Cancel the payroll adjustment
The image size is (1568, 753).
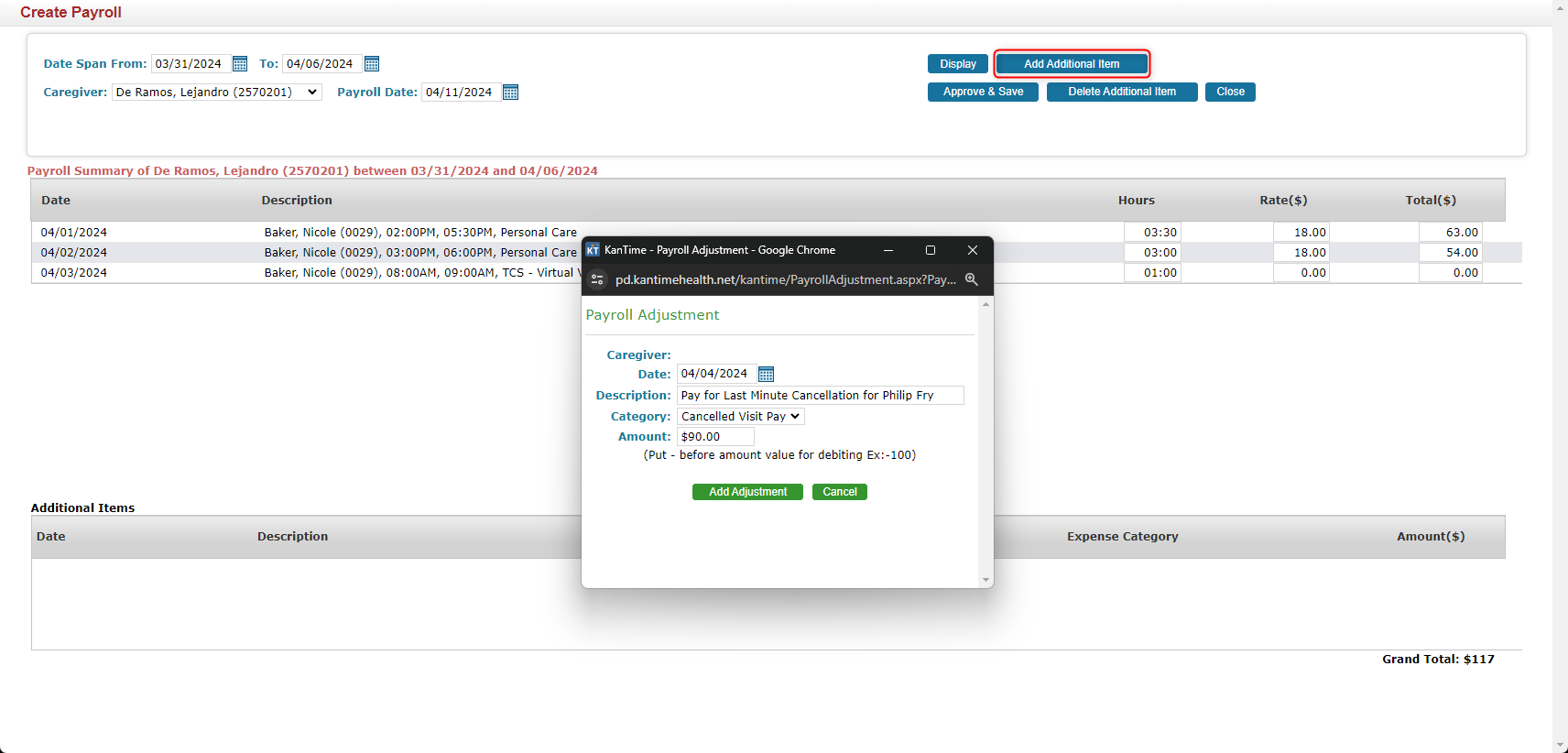[x=839, y=492]
